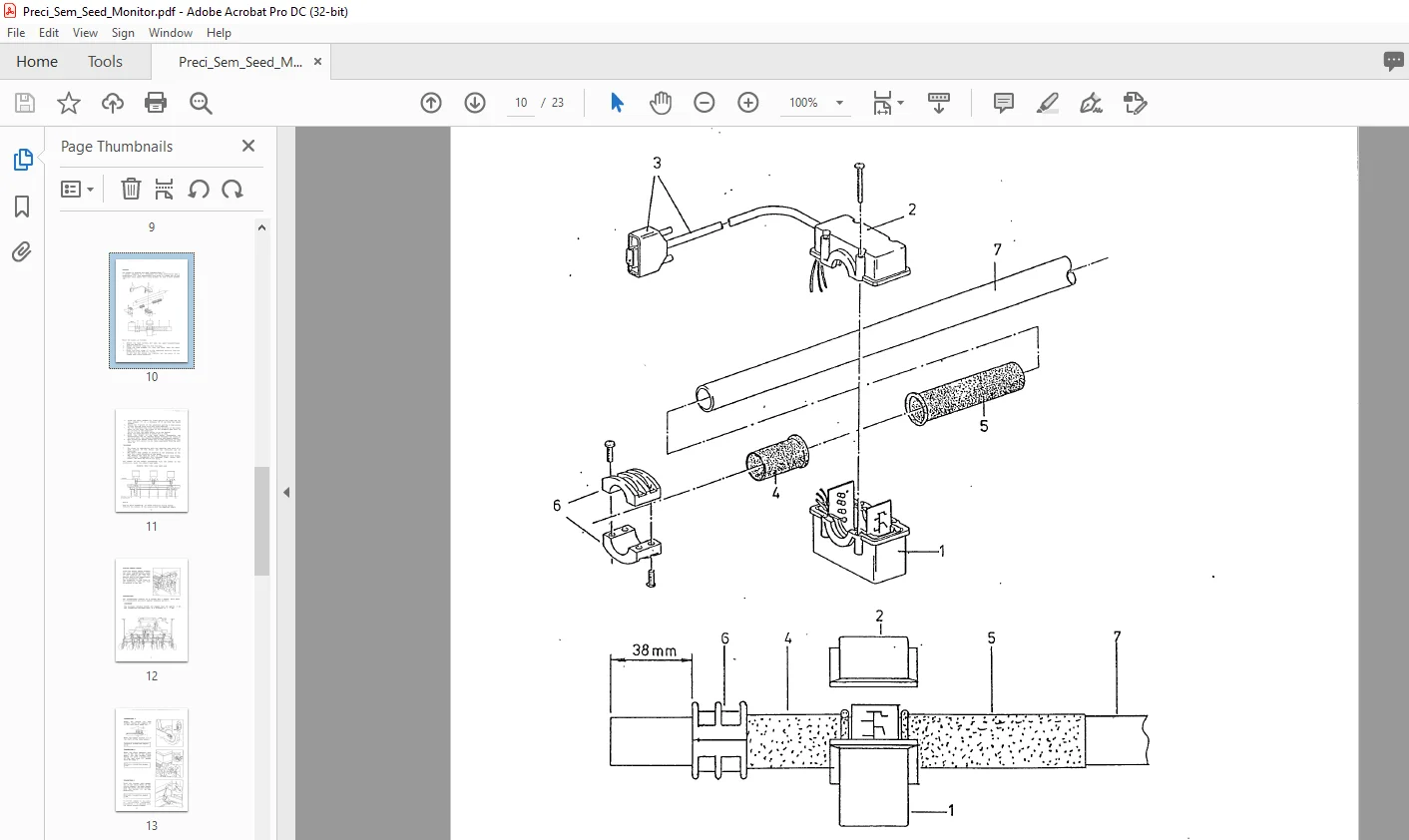Image resolution: width=1409 pixels, height=840 pixels.
Task: Go to the previous page arrow
Action: point(431,103)
